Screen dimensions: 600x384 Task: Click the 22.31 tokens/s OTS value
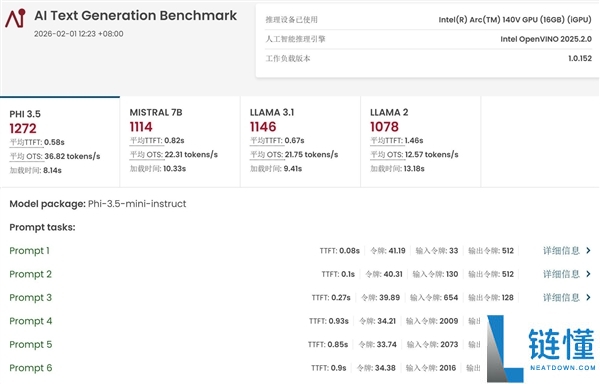click(x=191, y=155)
